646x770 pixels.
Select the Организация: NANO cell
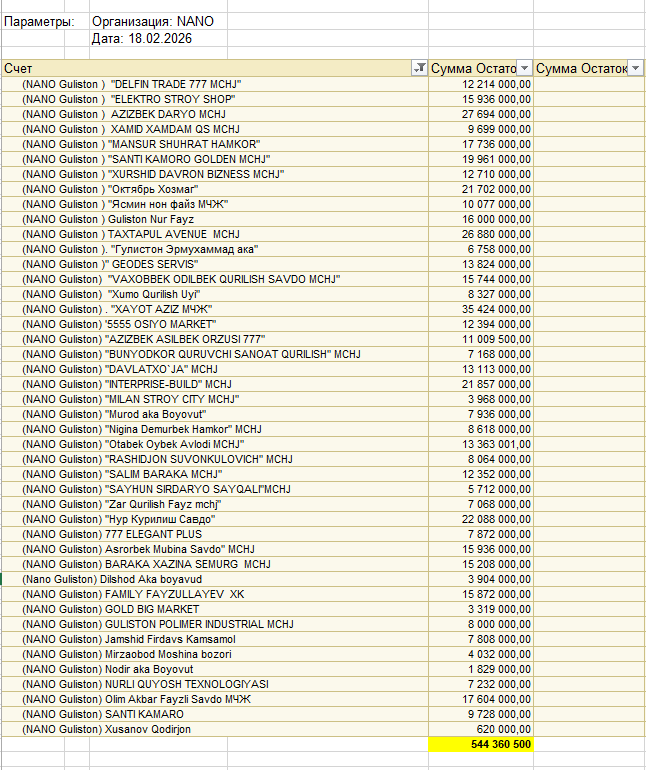click(153, 22)
